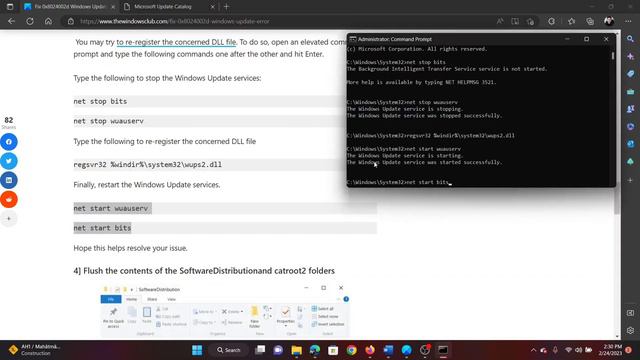Open the re-register the concerned DLL file link
The height and width of the screenshot is (360, 640).
tap(176, 42)
